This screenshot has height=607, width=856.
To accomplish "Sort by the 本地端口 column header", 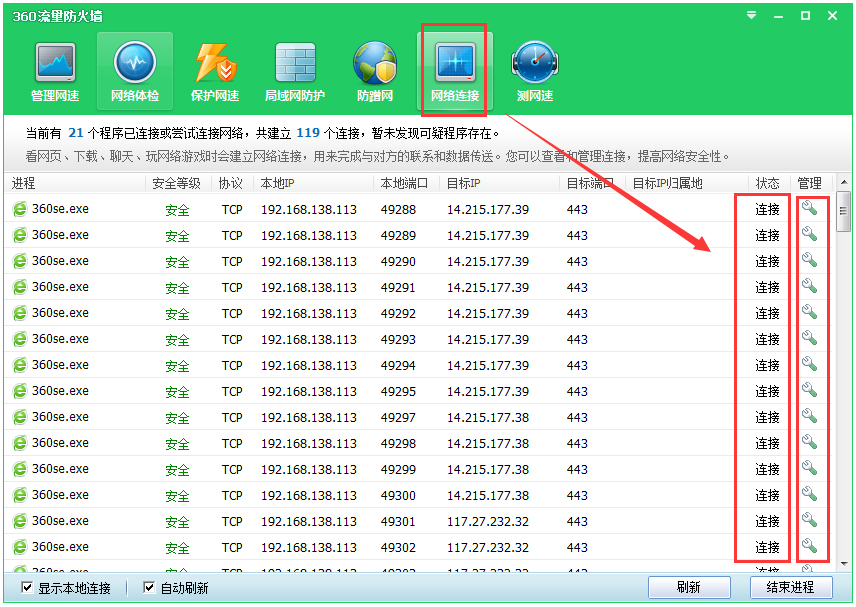I will point(406,183).
